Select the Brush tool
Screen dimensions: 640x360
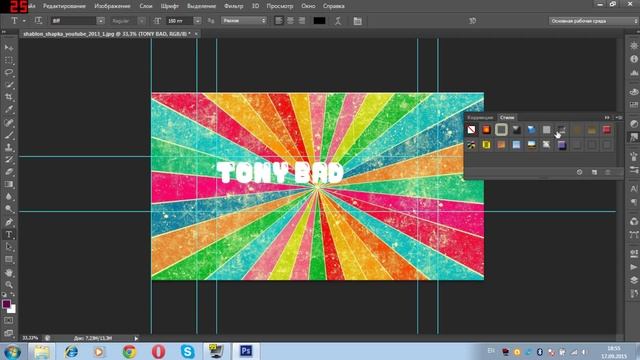click(x=9, y=135)
